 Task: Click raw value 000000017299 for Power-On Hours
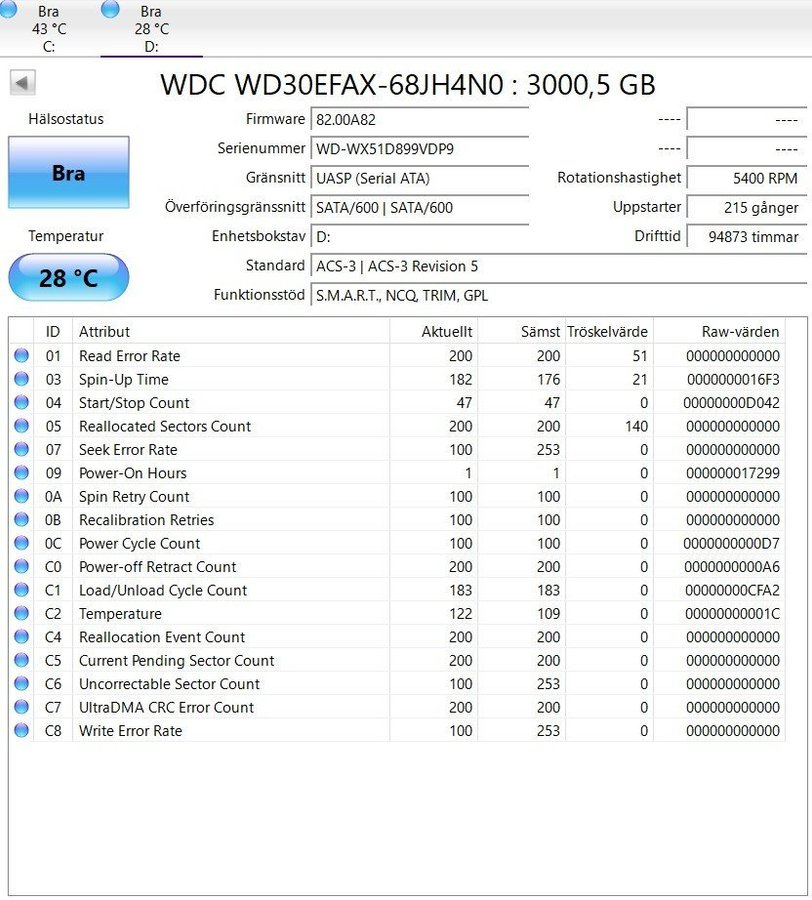[733, 473]
